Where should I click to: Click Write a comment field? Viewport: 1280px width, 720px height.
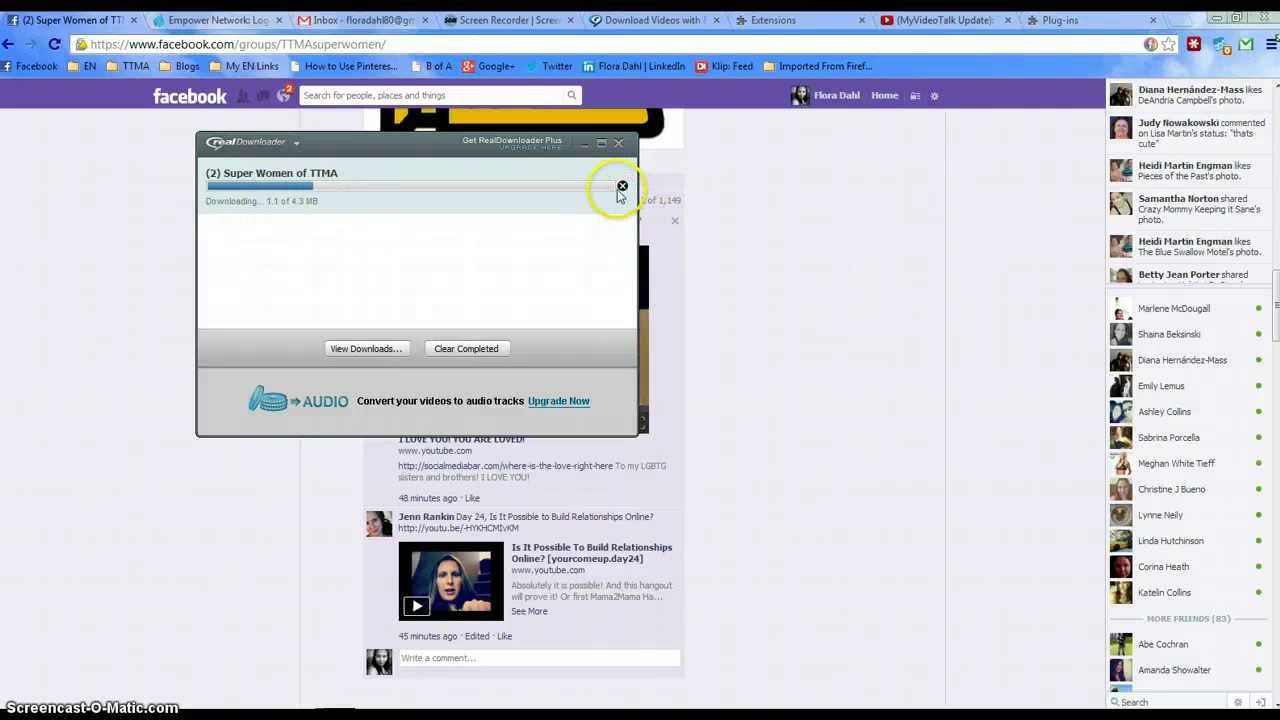tap(539, 658)
